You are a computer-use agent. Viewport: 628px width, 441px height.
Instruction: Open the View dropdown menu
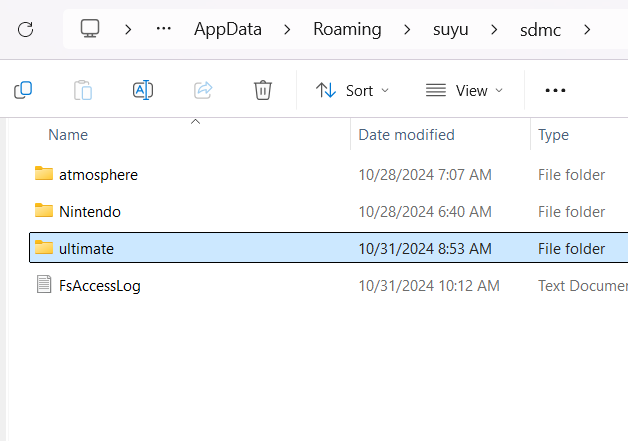464,90
